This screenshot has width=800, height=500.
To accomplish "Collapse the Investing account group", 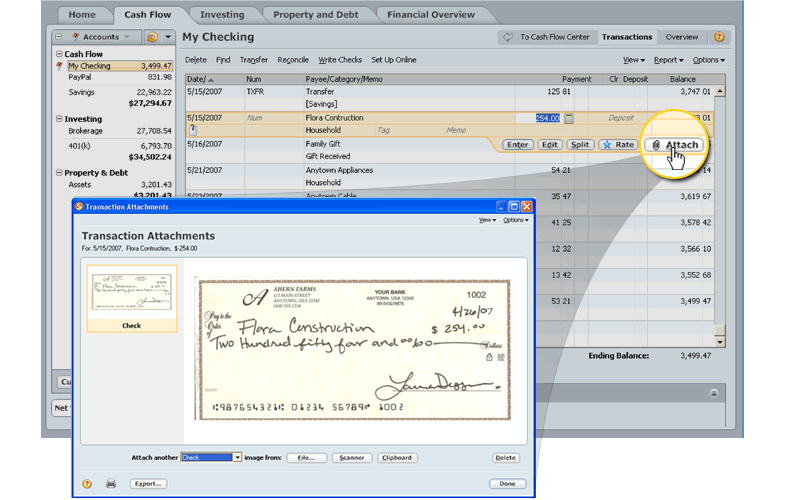I will point(60,119).
